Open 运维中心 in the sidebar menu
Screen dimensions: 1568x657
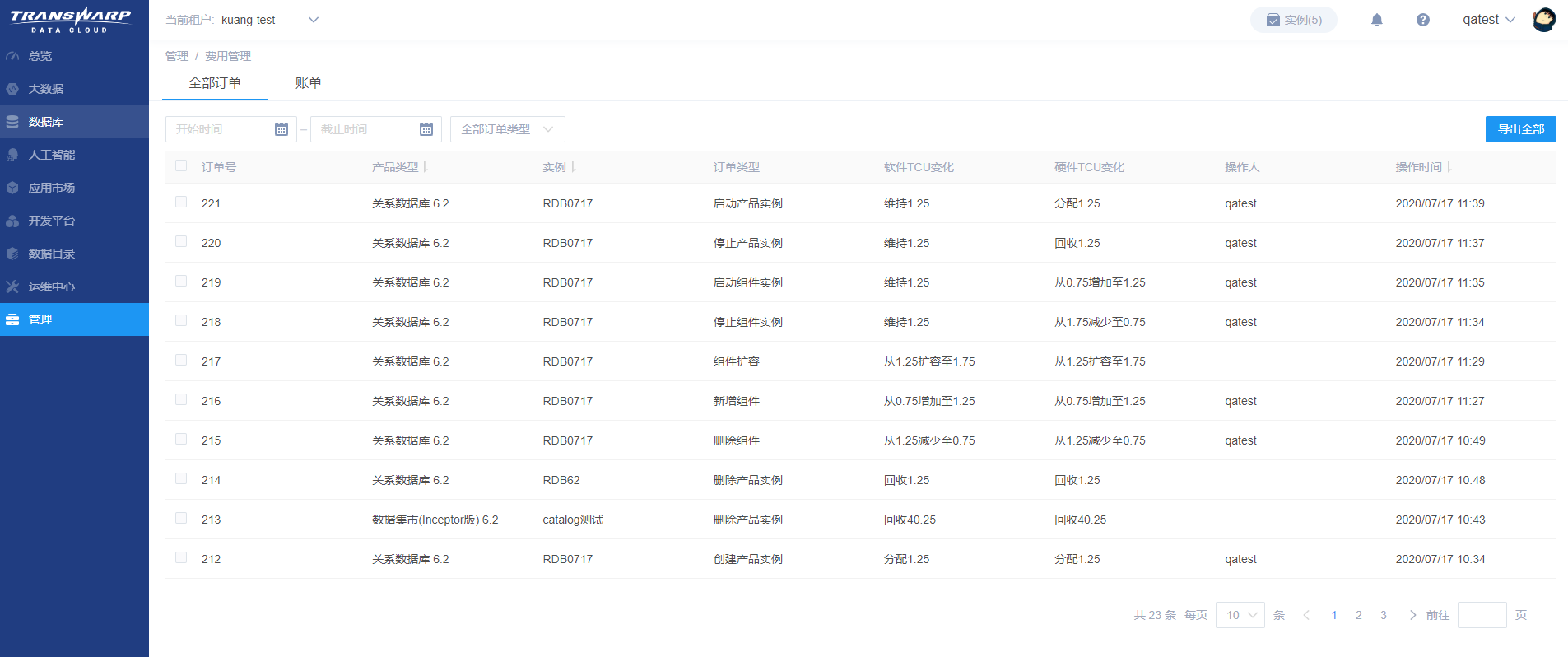[x=74, y=287]
